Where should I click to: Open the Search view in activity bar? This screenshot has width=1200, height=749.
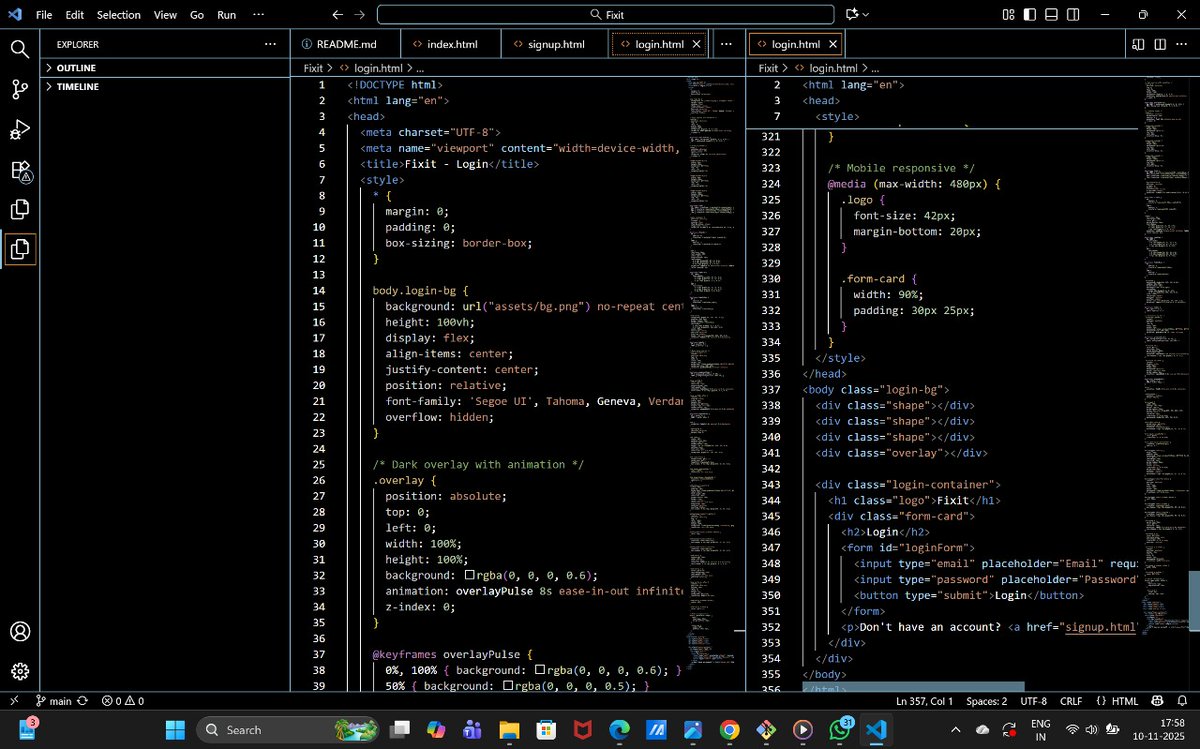tap(19, 48)
